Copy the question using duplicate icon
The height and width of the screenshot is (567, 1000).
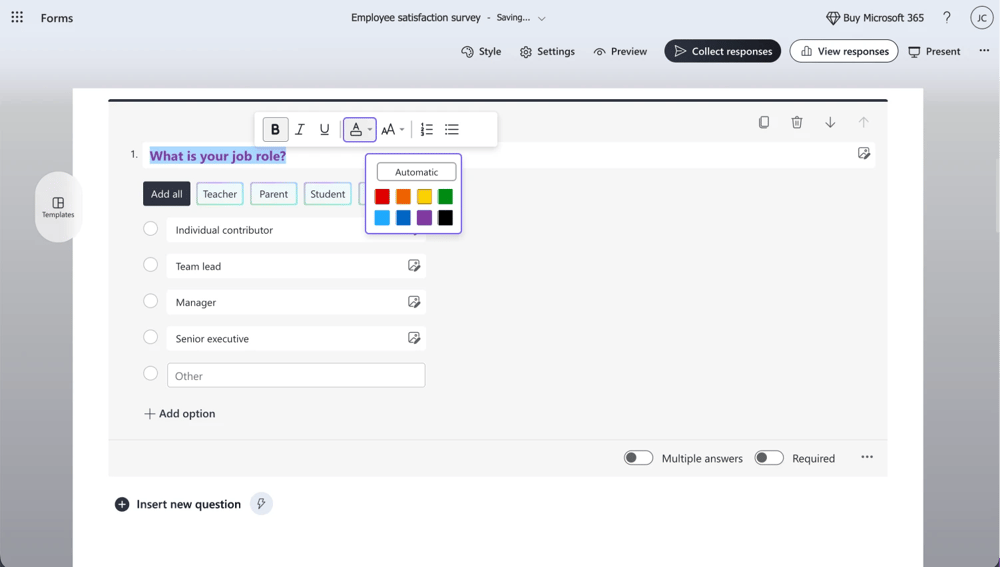[x=764, y=122]
